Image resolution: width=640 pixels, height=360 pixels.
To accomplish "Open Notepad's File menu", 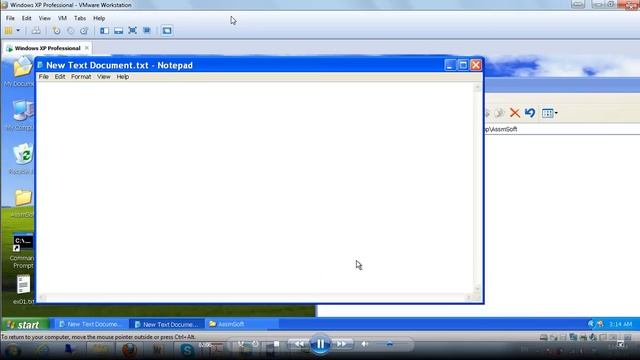I will 44,77.
